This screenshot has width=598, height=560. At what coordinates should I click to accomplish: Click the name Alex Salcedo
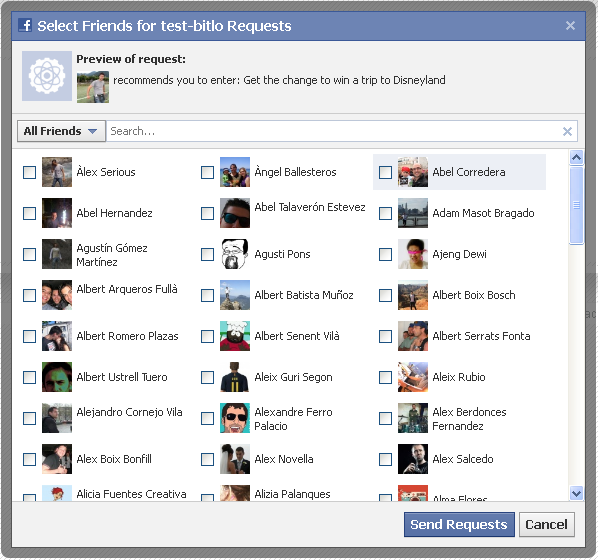point(463,459)
